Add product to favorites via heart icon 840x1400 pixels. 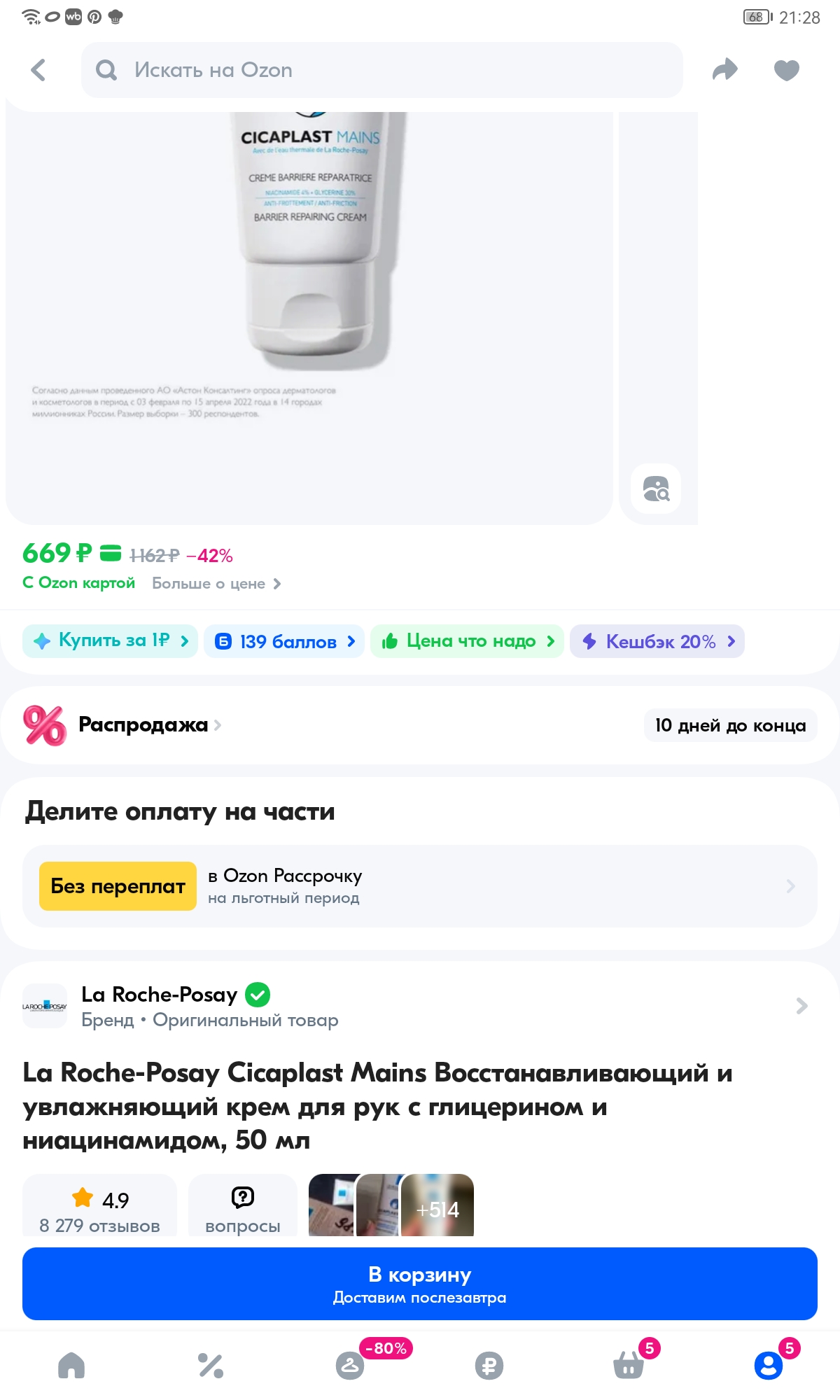[x=785, y=69]
